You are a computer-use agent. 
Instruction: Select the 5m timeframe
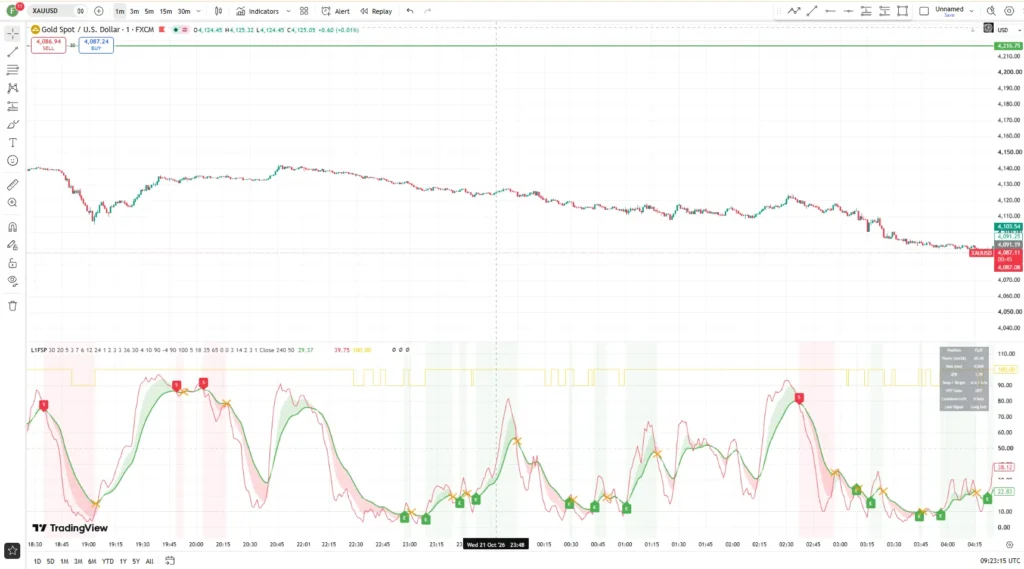pos(150,11)
